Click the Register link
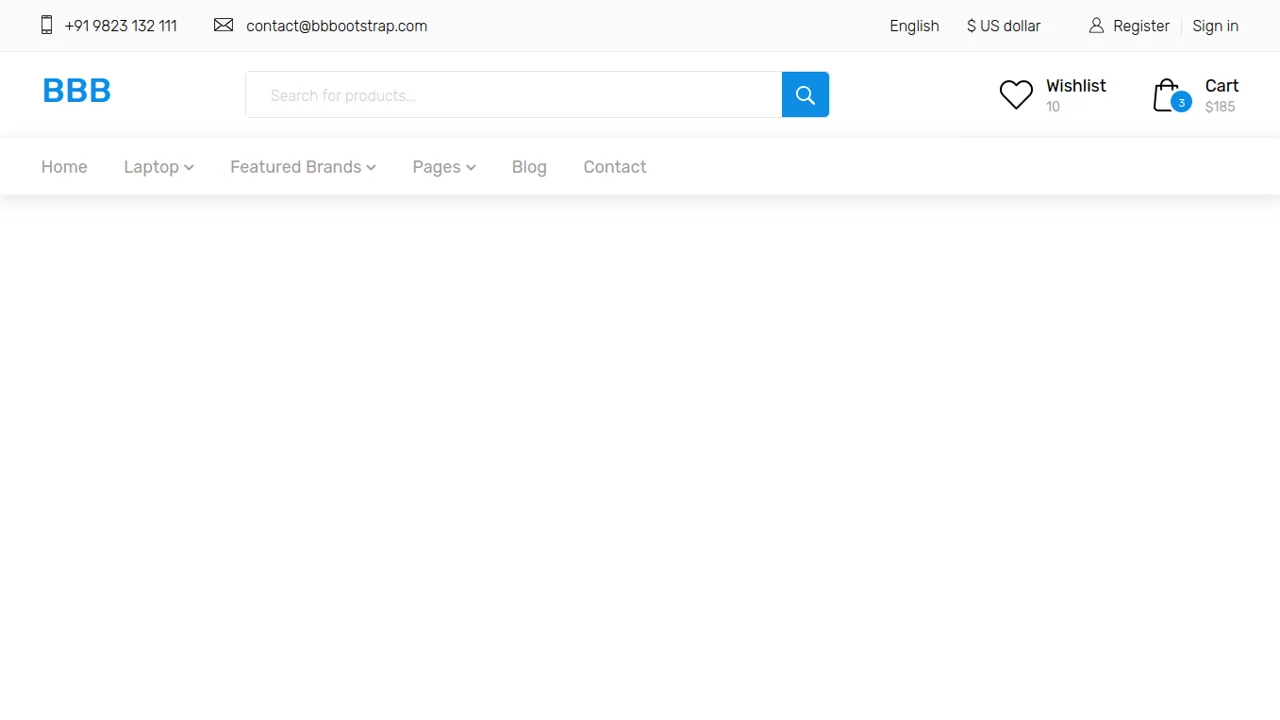Screen dimensions: 1280x720 coord(1141,25)
